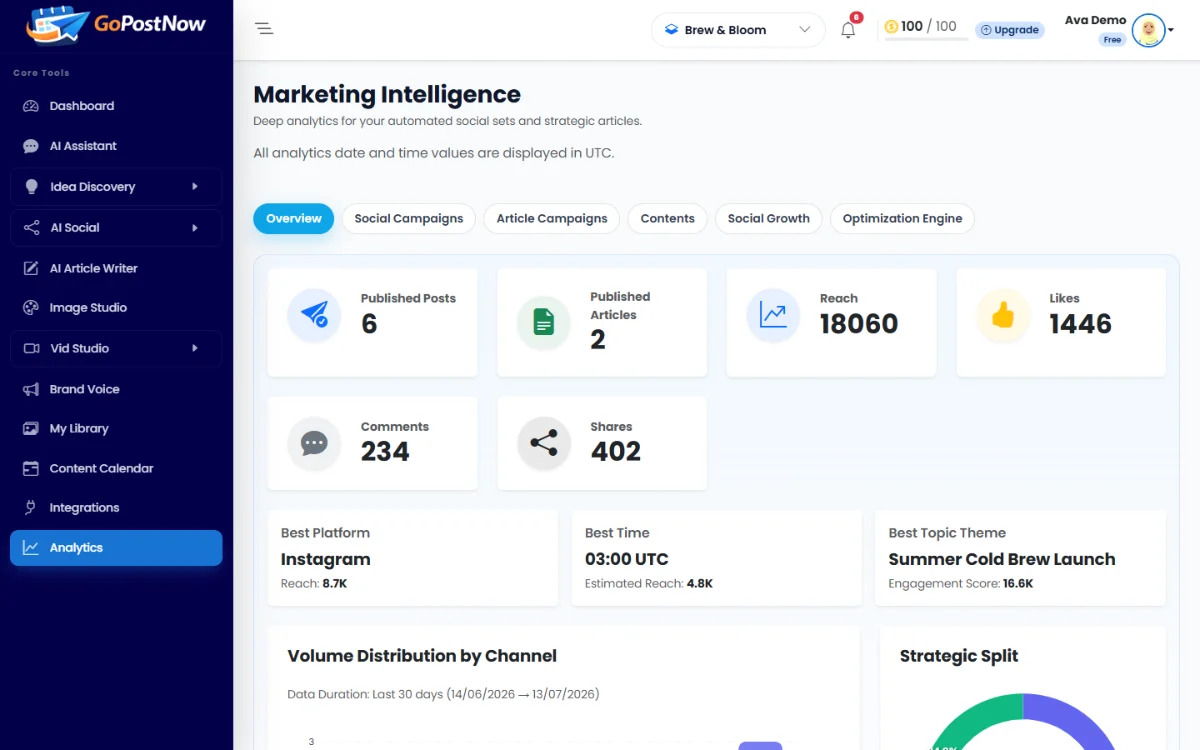Click the credits progress bar
Screen dimensions: 1200x750
point(926,39)
